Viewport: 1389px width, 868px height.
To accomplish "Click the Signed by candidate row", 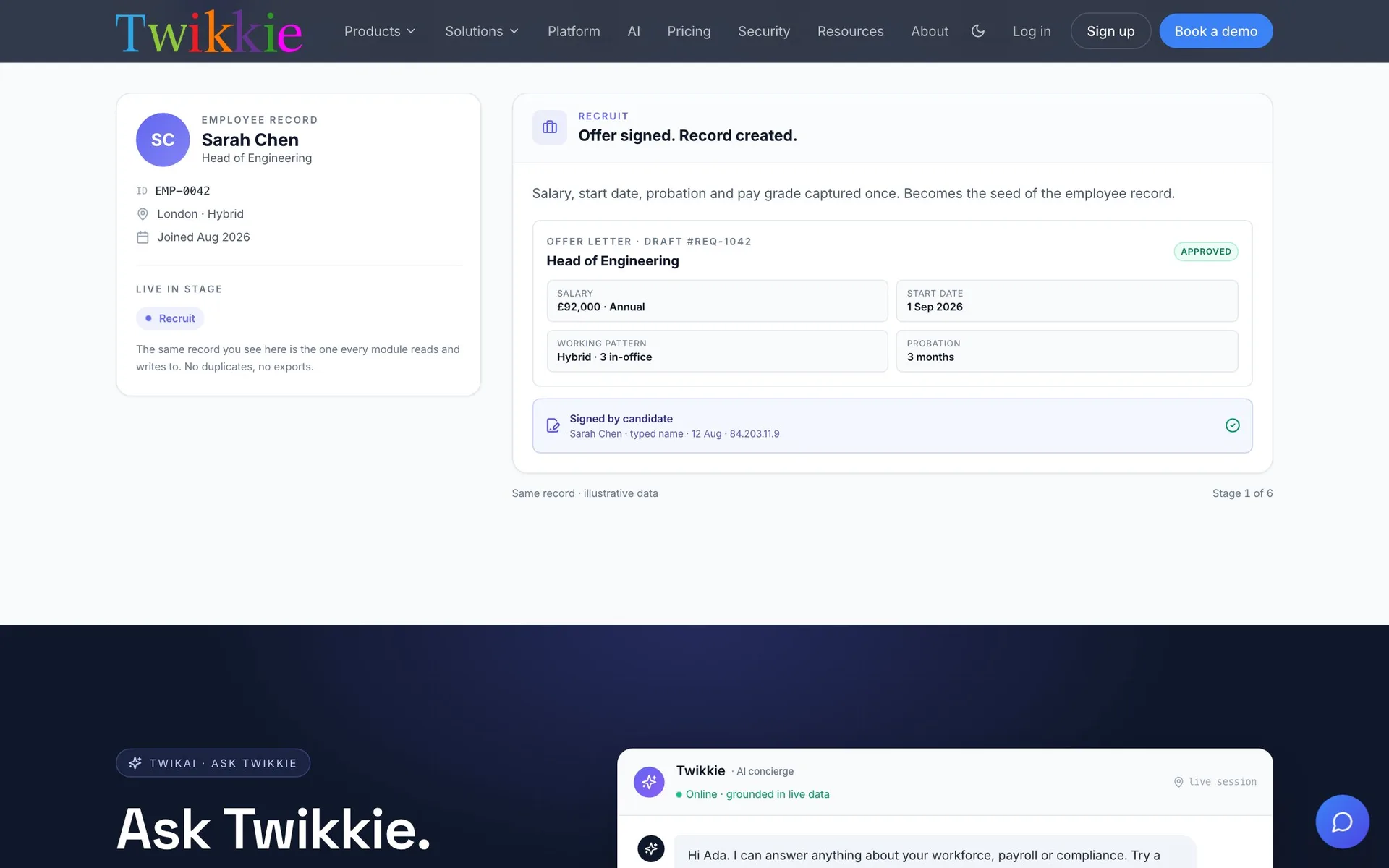I will point(892,426).
